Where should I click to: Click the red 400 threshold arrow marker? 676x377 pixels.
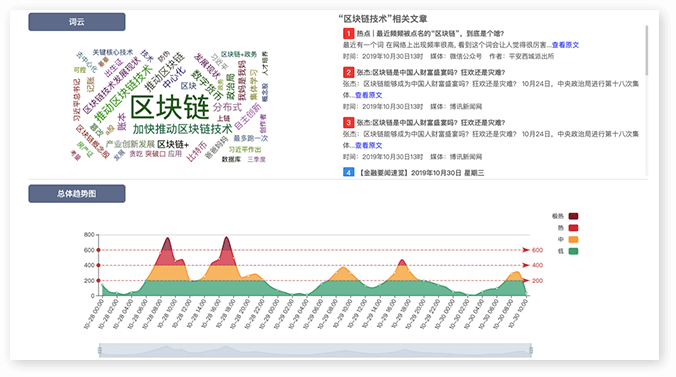(526, 265)
